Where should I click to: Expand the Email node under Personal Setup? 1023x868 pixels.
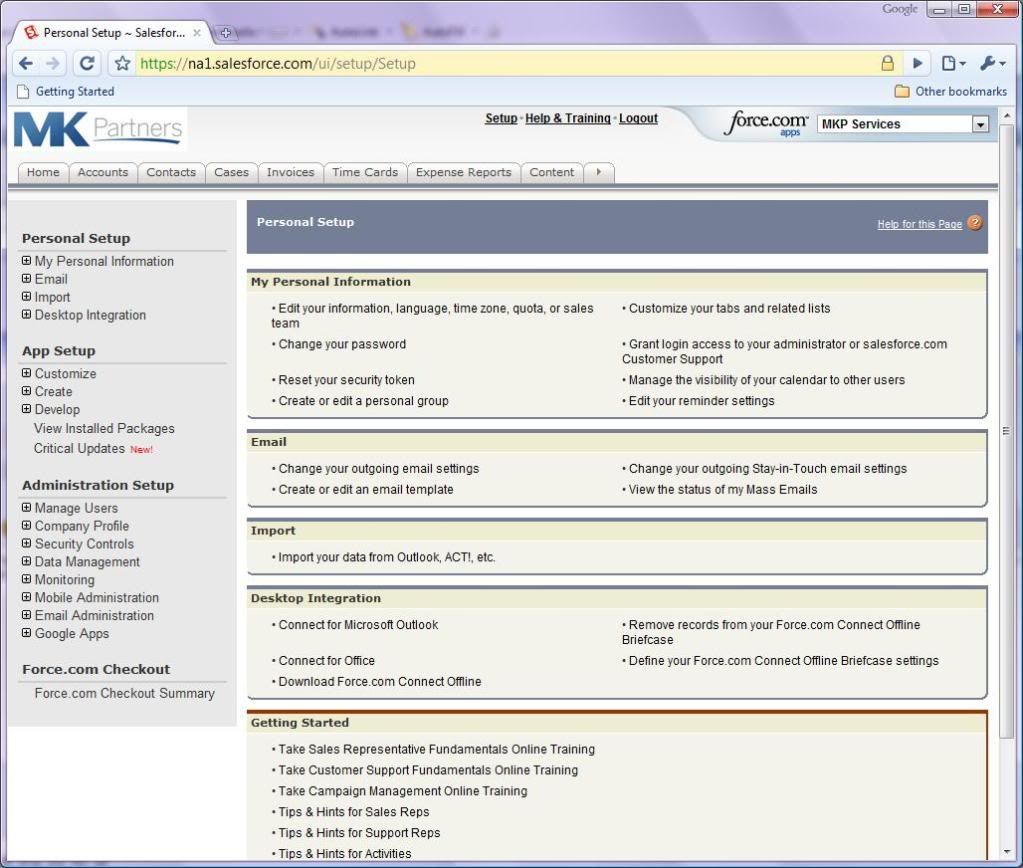[x=26, y=279]
